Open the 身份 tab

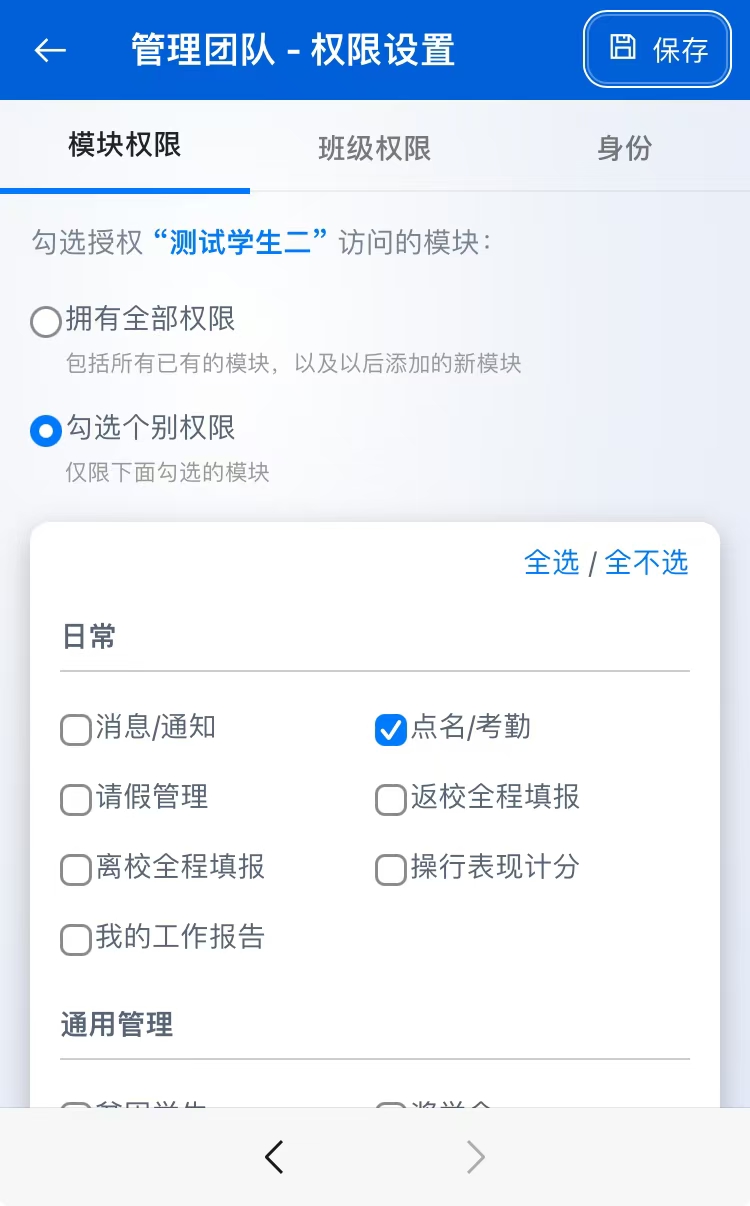[x=625, y=148]
